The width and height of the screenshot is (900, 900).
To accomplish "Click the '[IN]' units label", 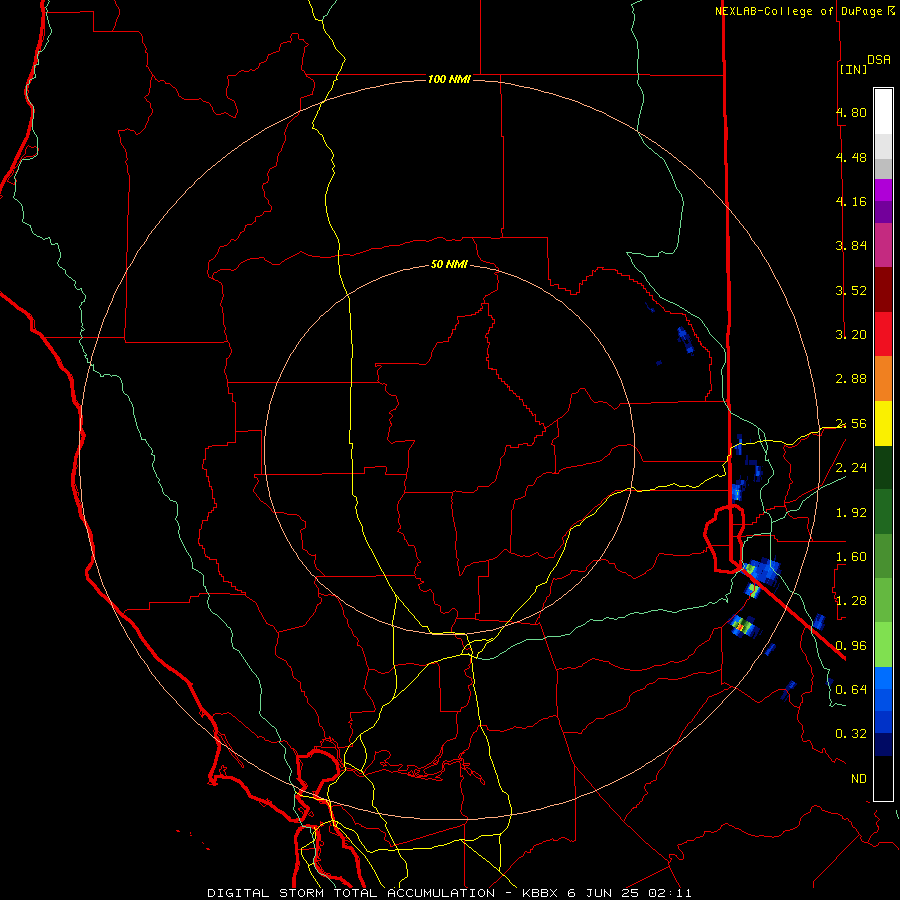I will click(x=853, y=69).
